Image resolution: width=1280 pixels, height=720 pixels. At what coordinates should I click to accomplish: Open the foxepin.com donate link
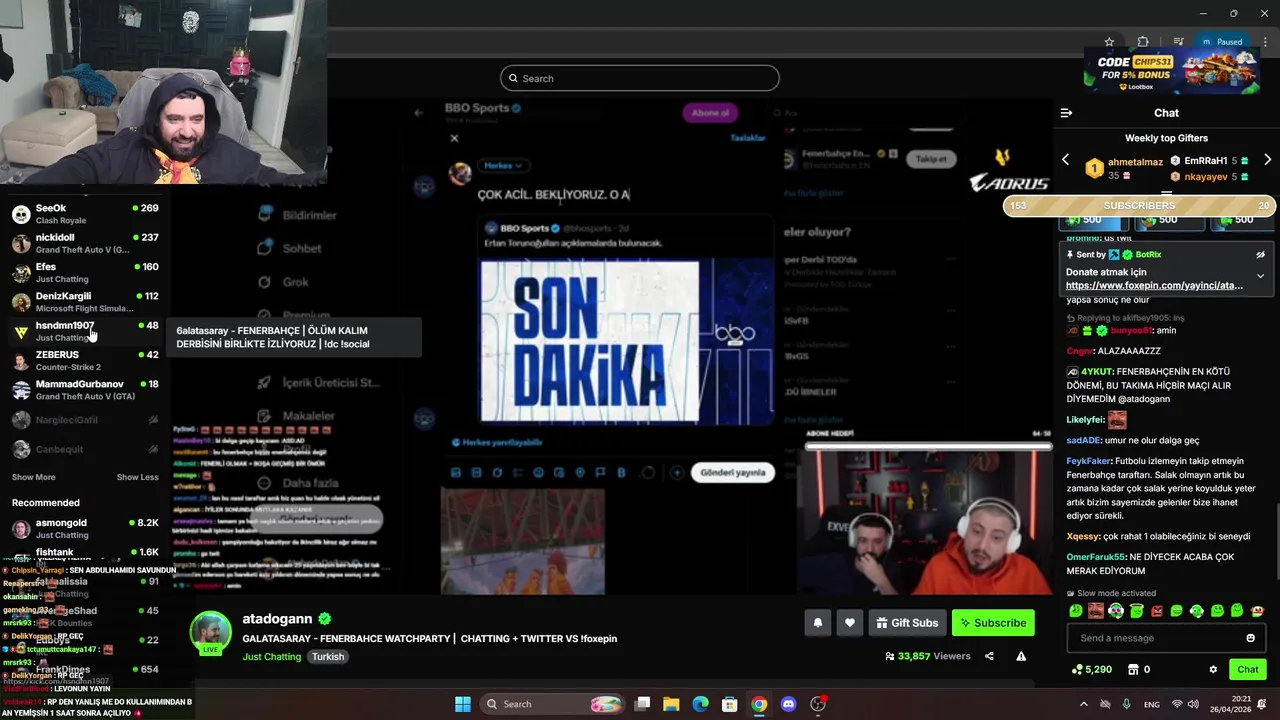coord(1154,285)
